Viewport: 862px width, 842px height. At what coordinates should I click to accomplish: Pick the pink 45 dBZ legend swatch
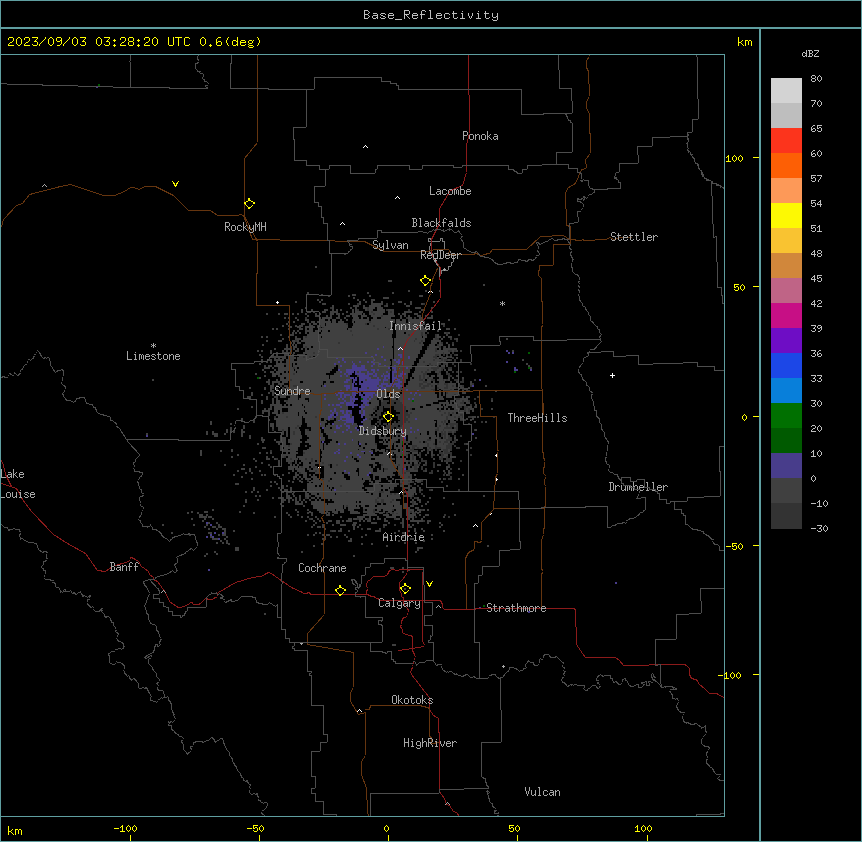(x=786, y=290)
